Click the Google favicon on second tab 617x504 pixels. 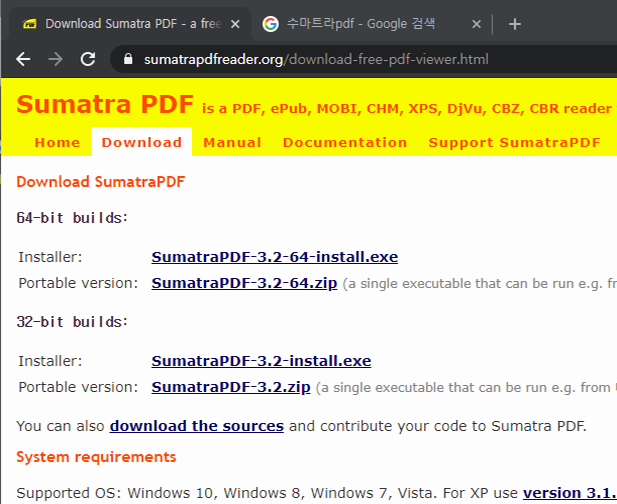coord(270,24)
